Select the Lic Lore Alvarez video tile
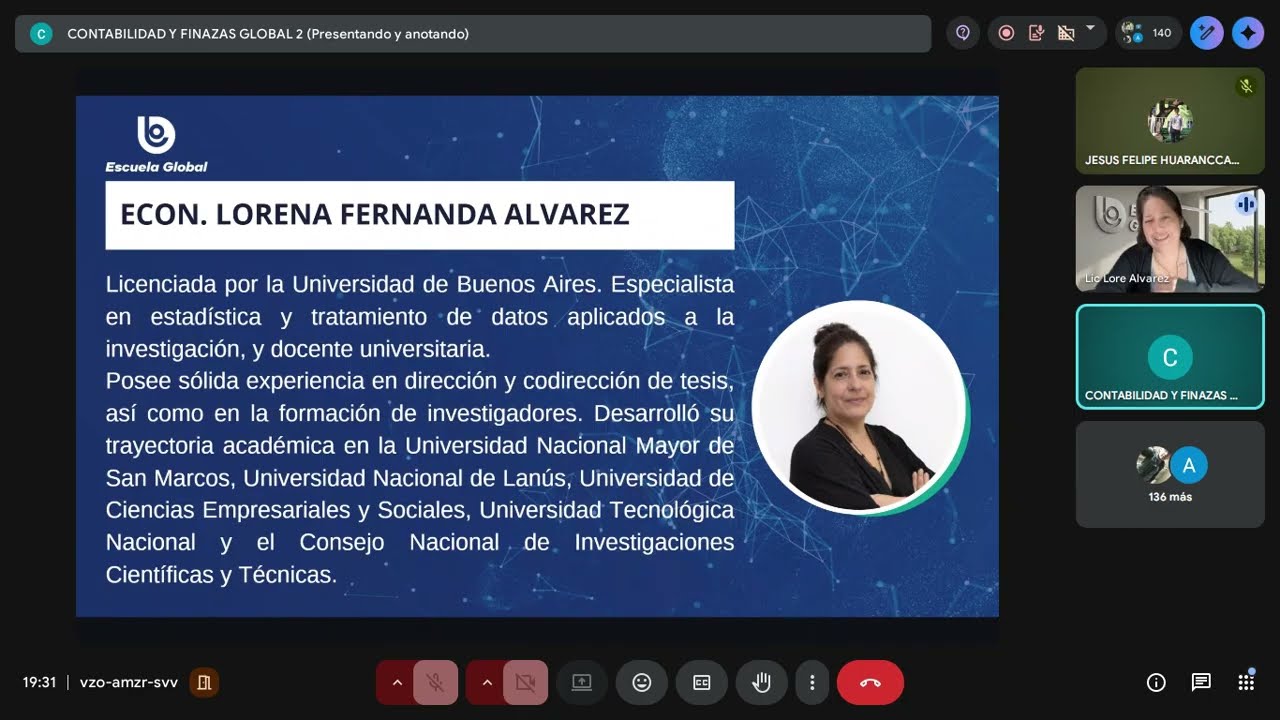Screen dimensions: 1280x720 click(x=1170, y=239)
